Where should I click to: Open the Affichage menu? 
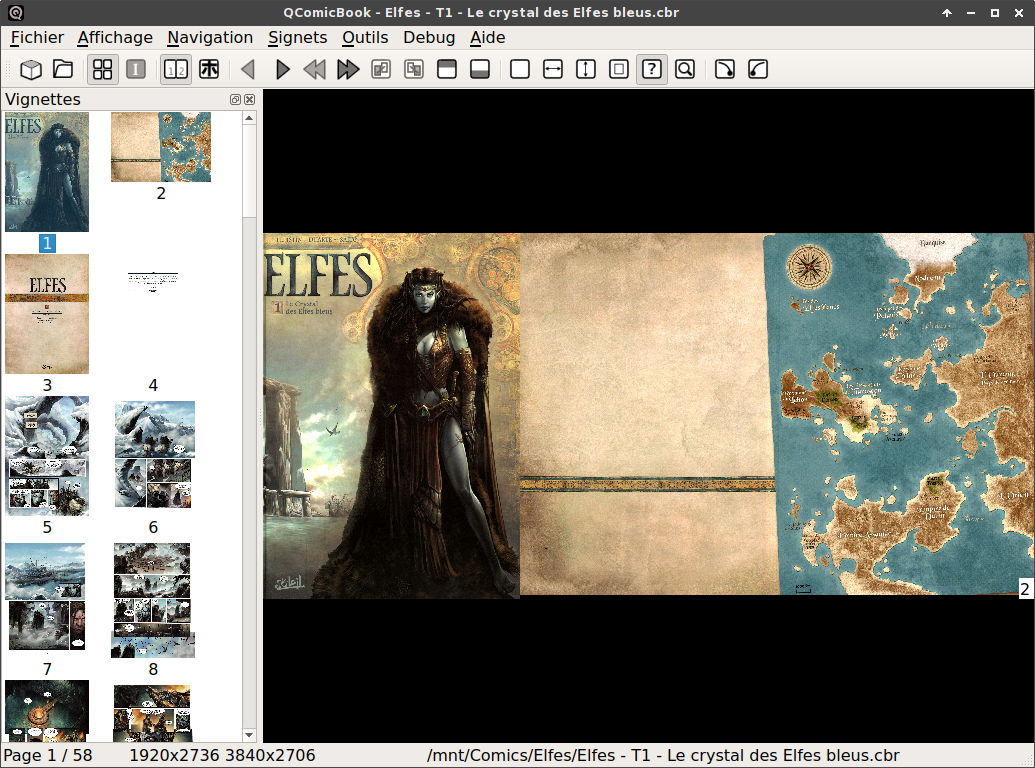[x=115, y=38]
